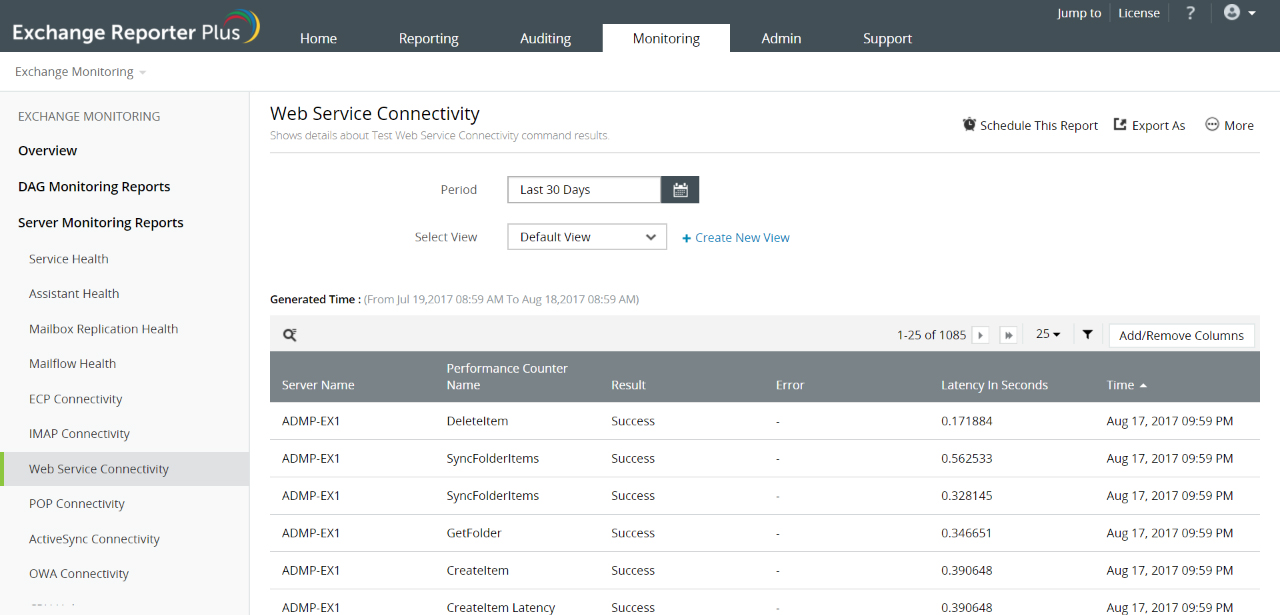This screenshot has width=1280, height=615.
Task: Collapse Server Monitoring Reports section
Action: pos(101,222)
